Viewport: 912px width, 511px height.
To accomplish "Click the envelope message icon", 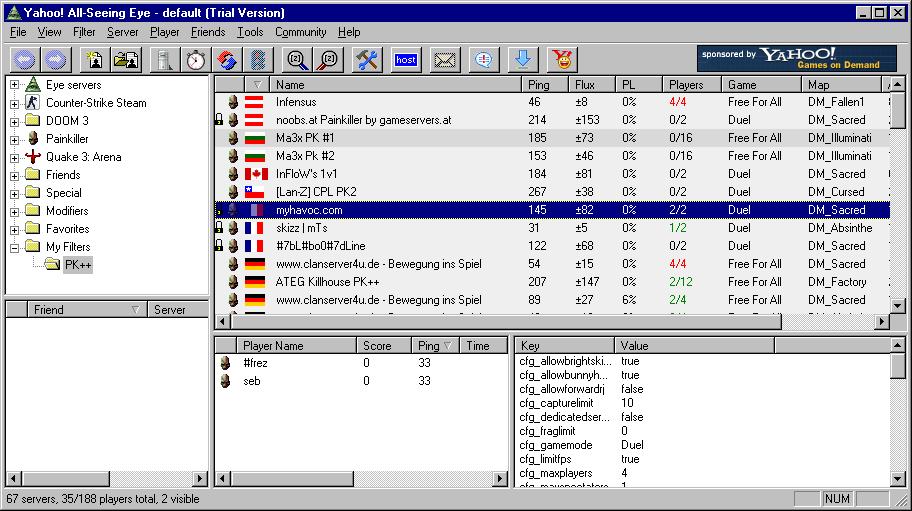I will coord(444,59).
